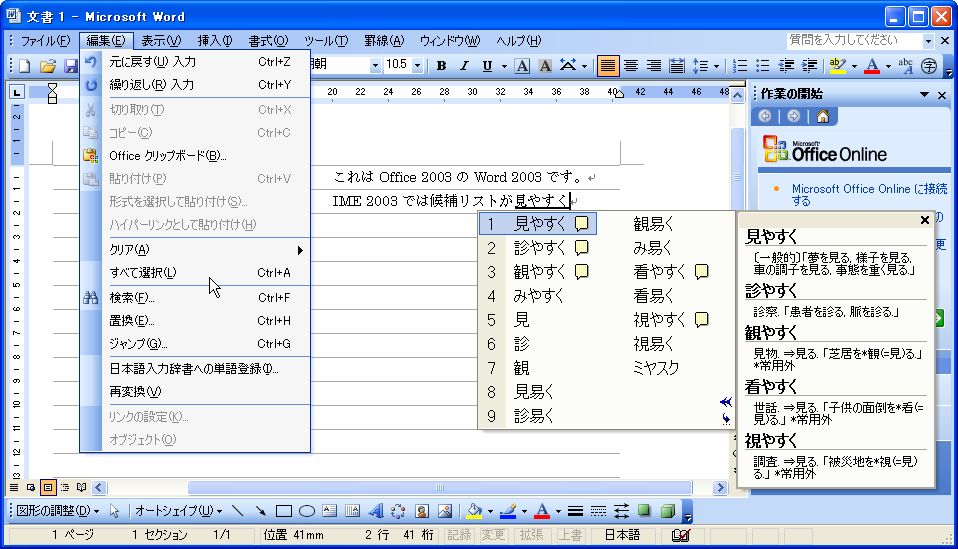Open the 図形の調整 menu
Viewport: 958px width, 549px height.
57,511
